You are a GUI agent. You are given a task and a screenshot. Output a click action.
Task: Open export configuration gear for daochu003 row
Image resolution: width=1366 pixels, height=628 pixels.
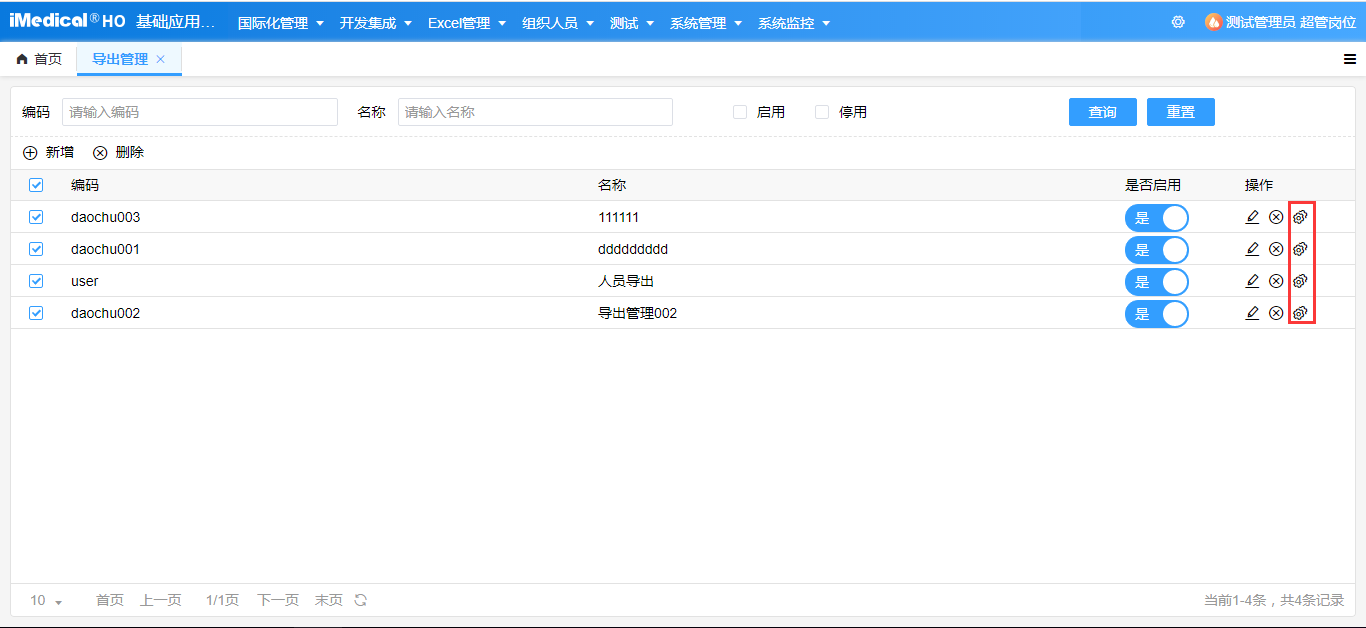(1300, 217)
